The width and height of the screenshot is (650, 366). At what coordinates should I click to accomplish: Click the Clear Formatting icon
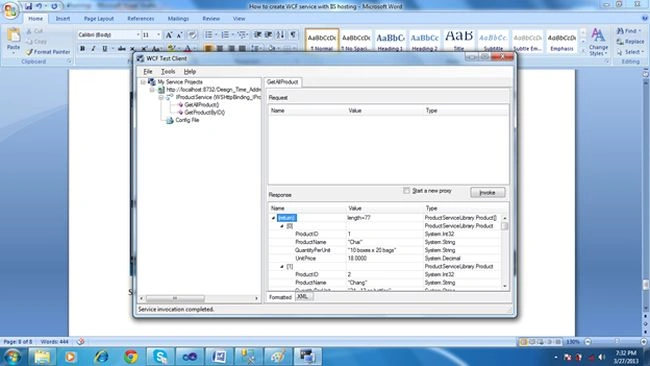point(192,35)
